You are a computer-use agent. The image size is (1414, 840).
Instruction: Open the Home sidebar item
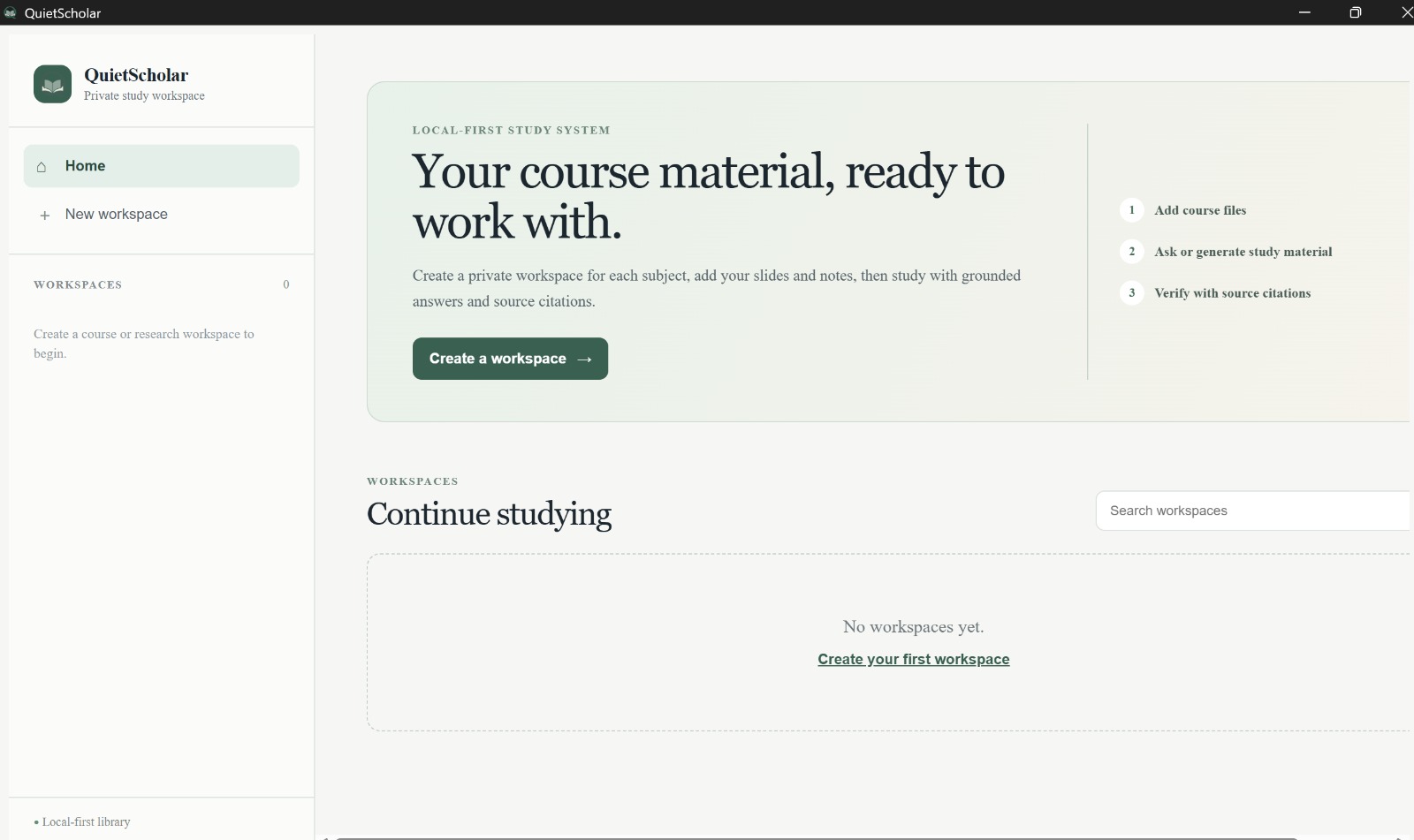162,166
